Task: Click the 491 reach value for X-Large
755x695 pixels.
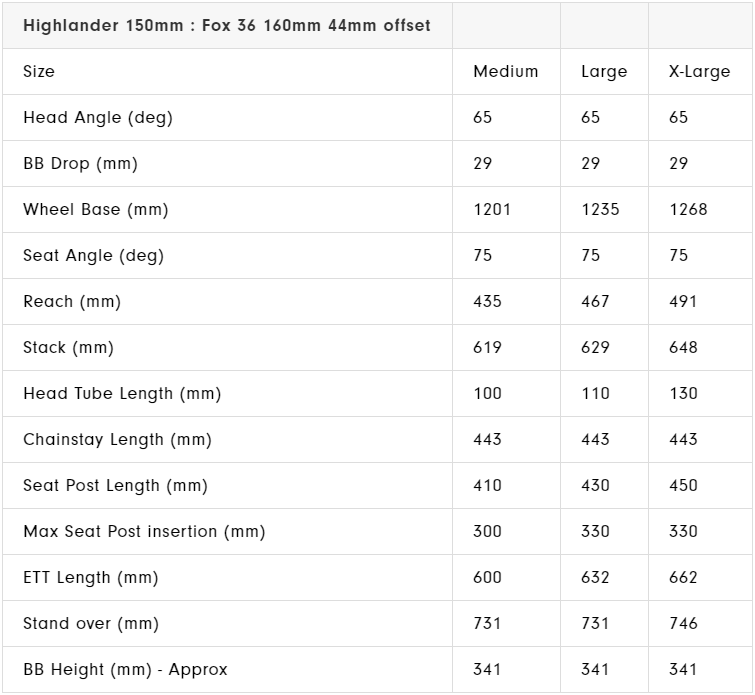Action: pos(683,302)
